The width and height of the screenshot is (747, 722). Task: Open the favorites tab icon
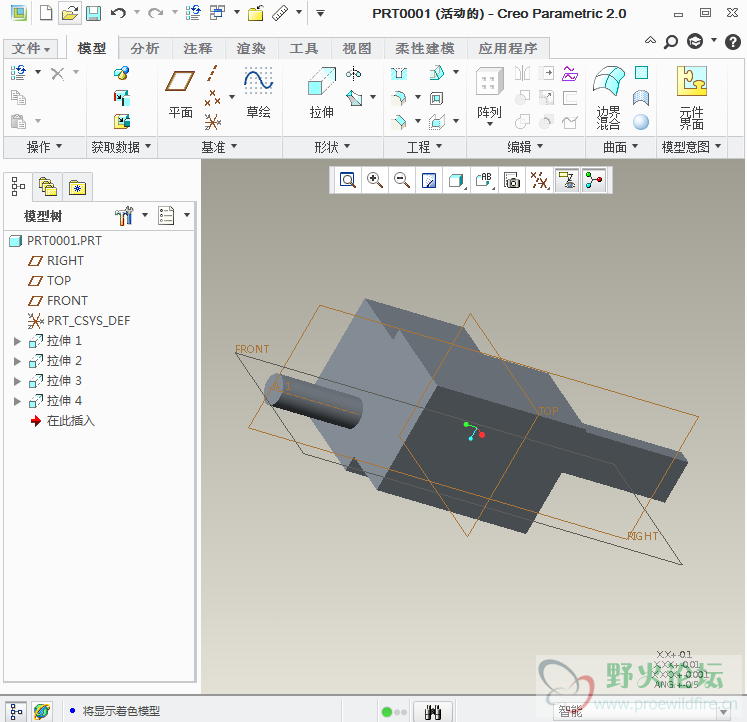pyautogui.click(x=77, y=187)
